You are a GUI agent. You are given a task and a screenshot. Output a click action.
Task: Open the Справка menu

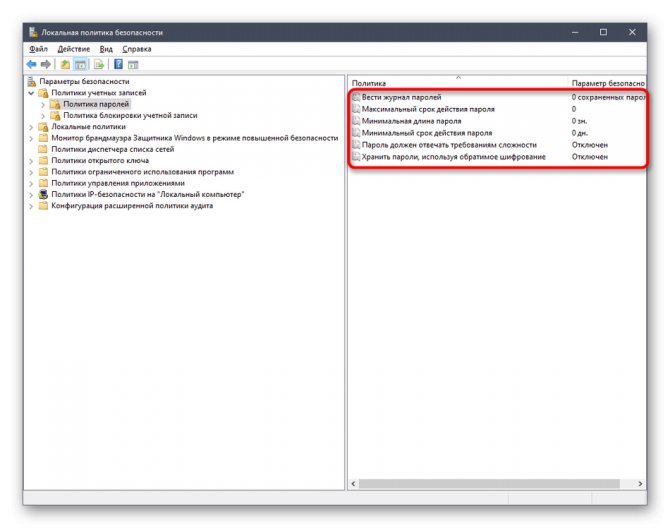tap(137, 49)
